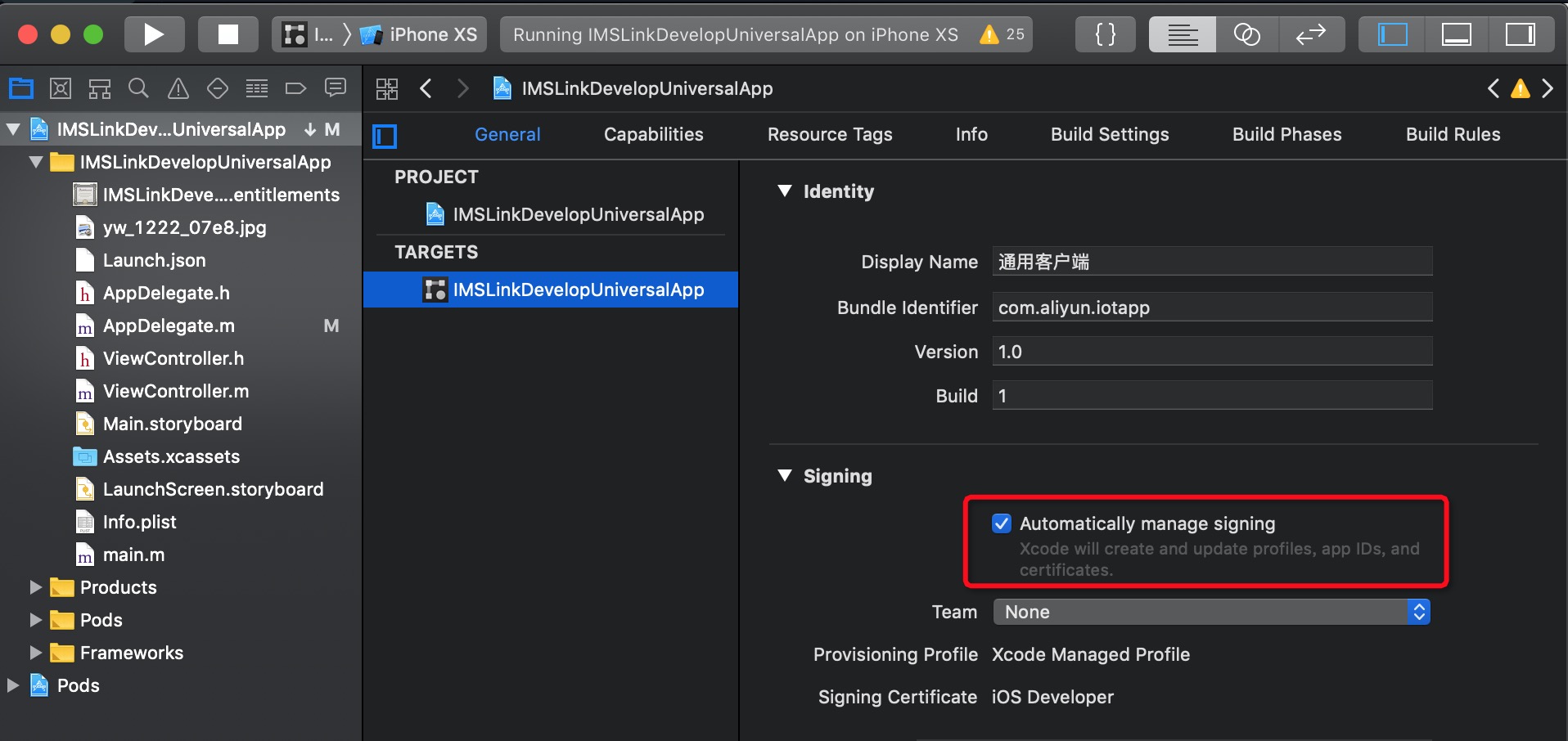Stop the running app
The height and width of the screenshot is (741, 1568).
(228, 34)
